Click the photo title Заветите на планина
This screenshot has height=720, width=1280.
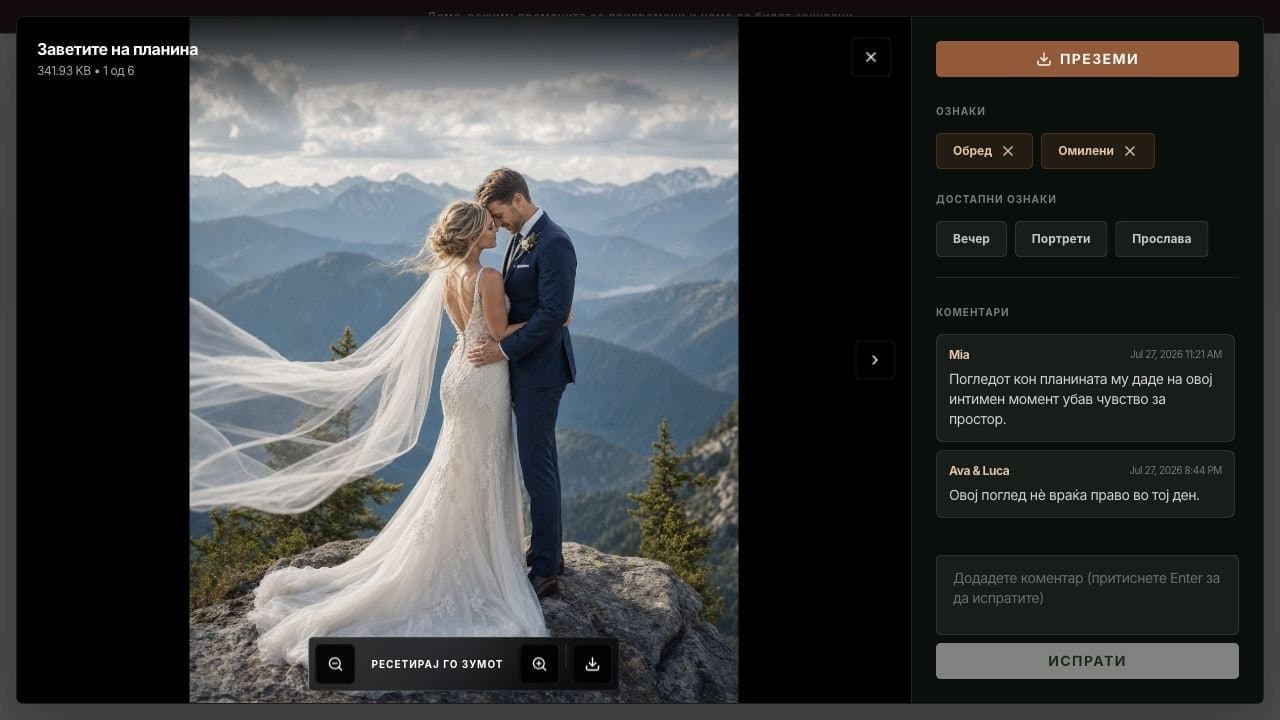click(x=117, y=49)
